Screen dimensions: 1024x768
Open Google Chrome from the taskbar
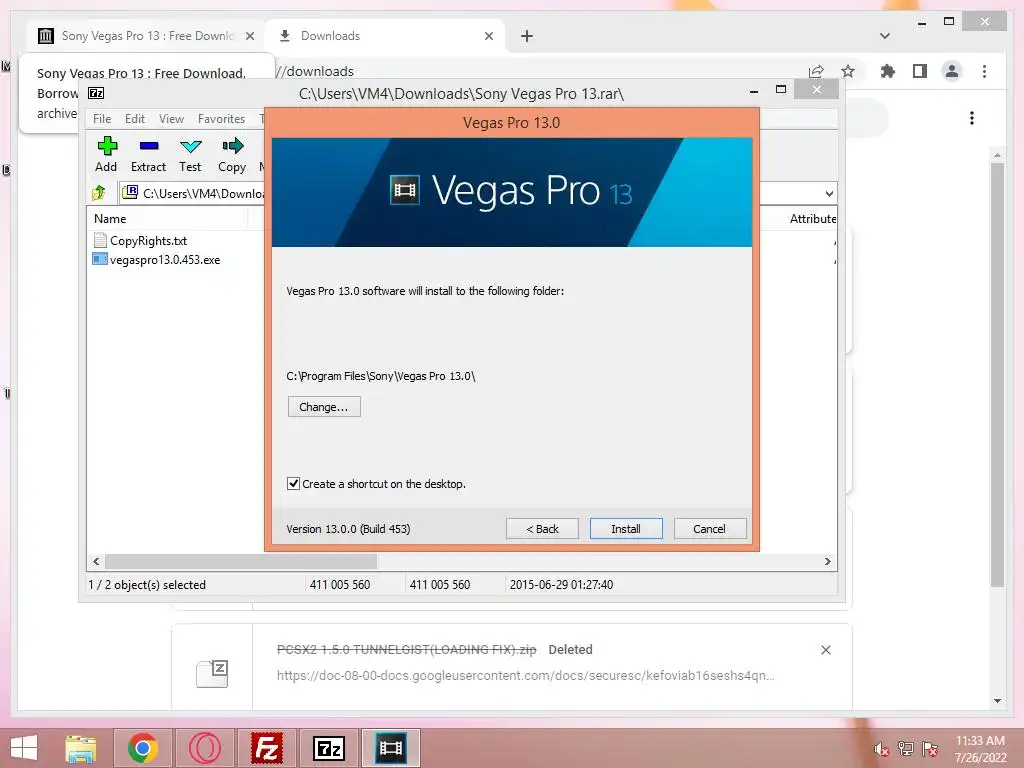143,748
